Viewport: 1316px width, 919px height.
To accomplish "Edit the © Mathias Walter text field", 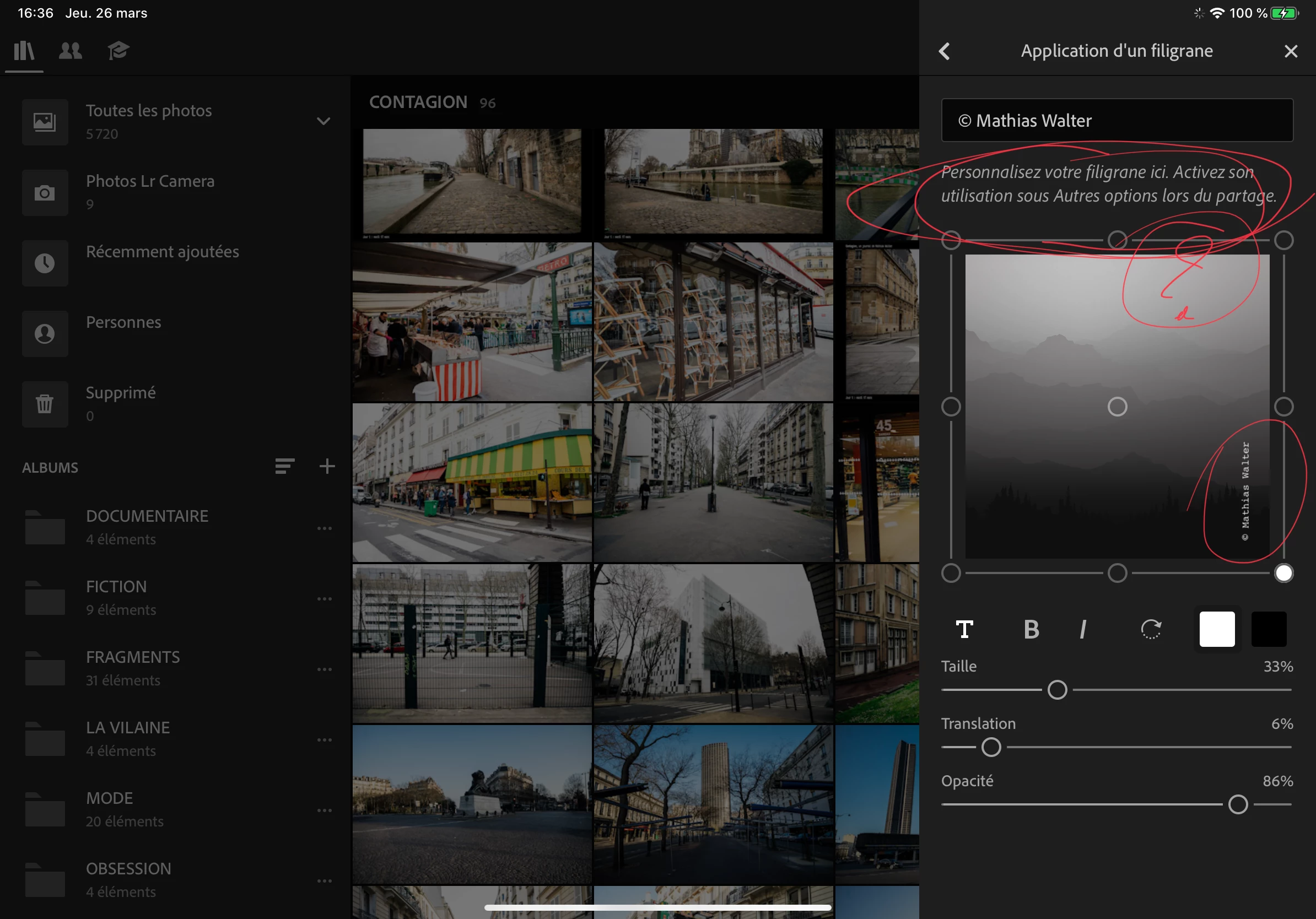I will (x=1117, y=120).
